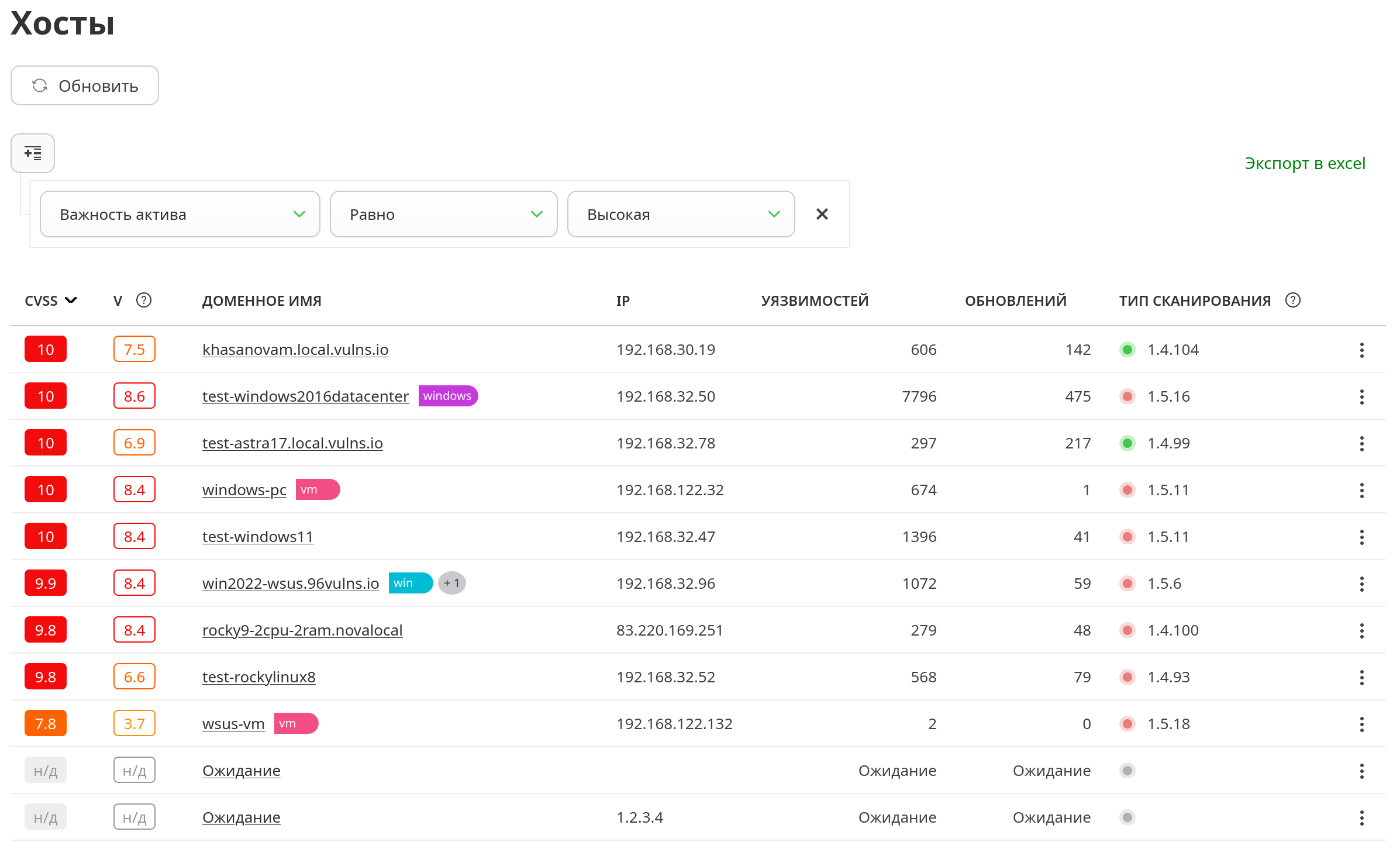Screen dimensions: 1400x849
Task: Open the Равно operator dropdown
Action: coord(443,215)
